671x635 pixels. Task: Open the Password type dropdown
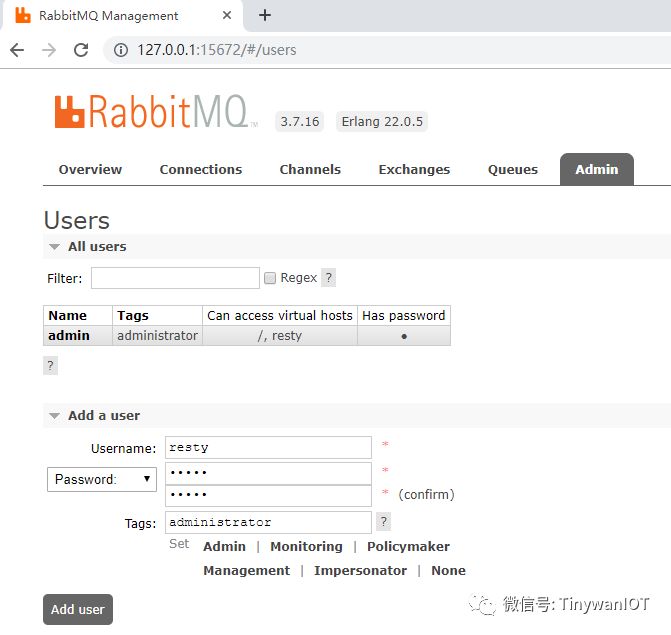coord(102,479)
